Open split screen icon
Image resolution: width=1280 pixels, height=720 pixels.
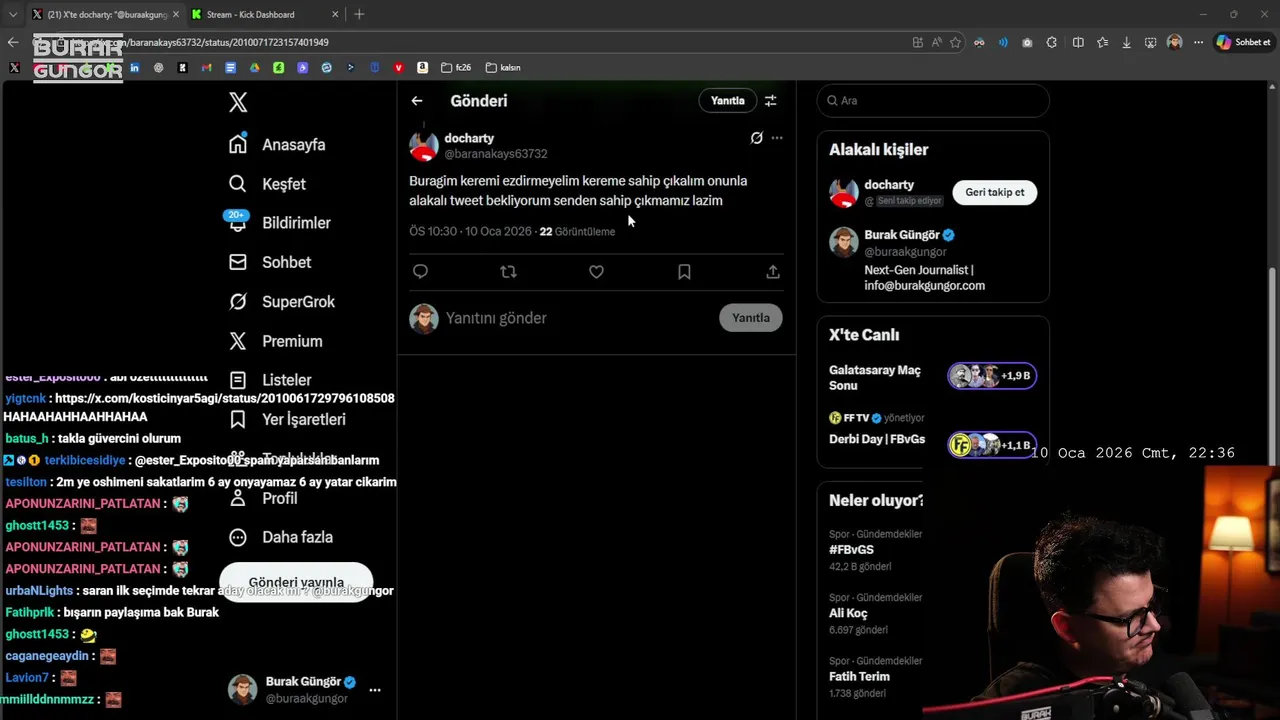pos(1078,42)
